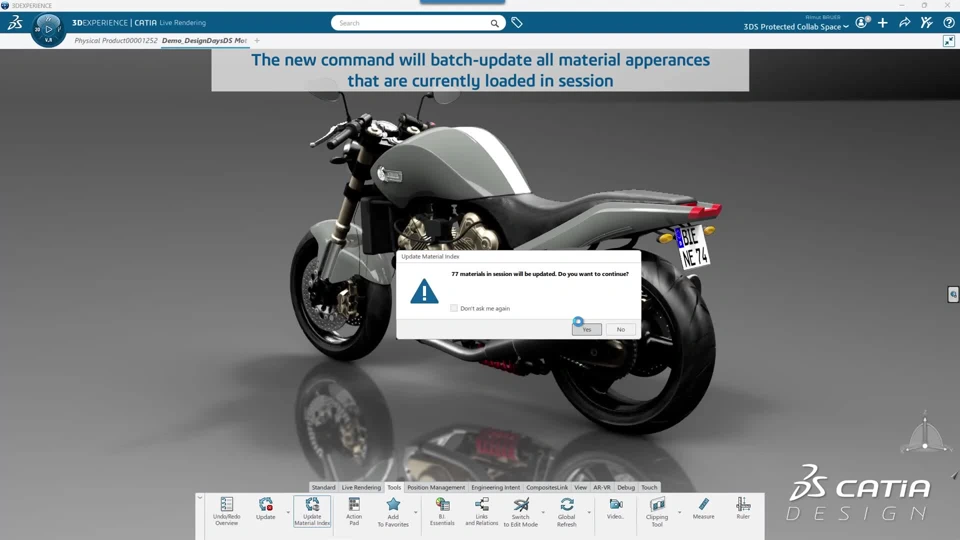Viewport: 960px width, 540px height.
Task: Switch to the Touch tab
Action: pos(649,487)
